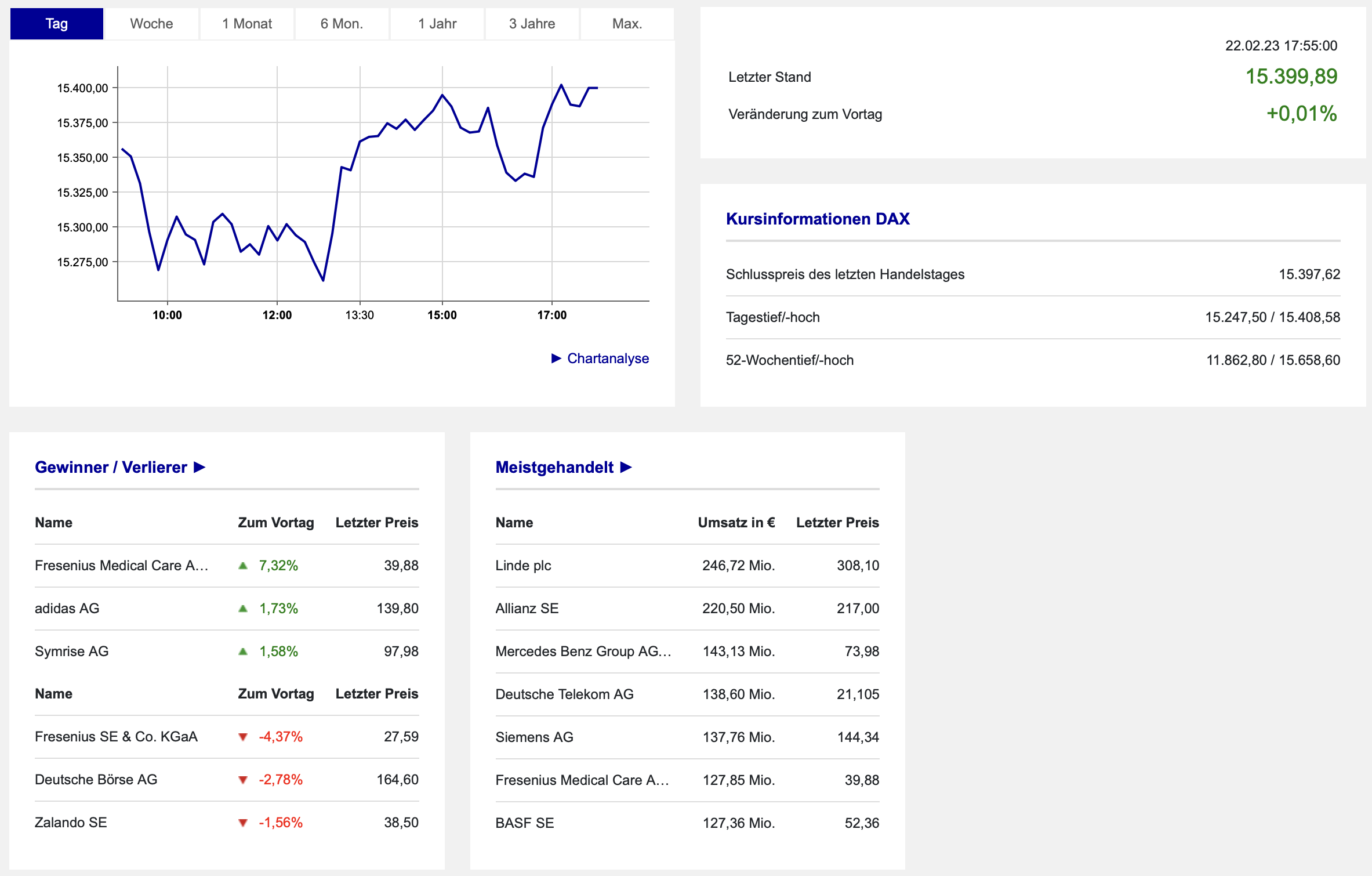The width and height of the screenshot is (1372, 876).
Task: Open the Max. chart range
Action: (x=627, y=24)
